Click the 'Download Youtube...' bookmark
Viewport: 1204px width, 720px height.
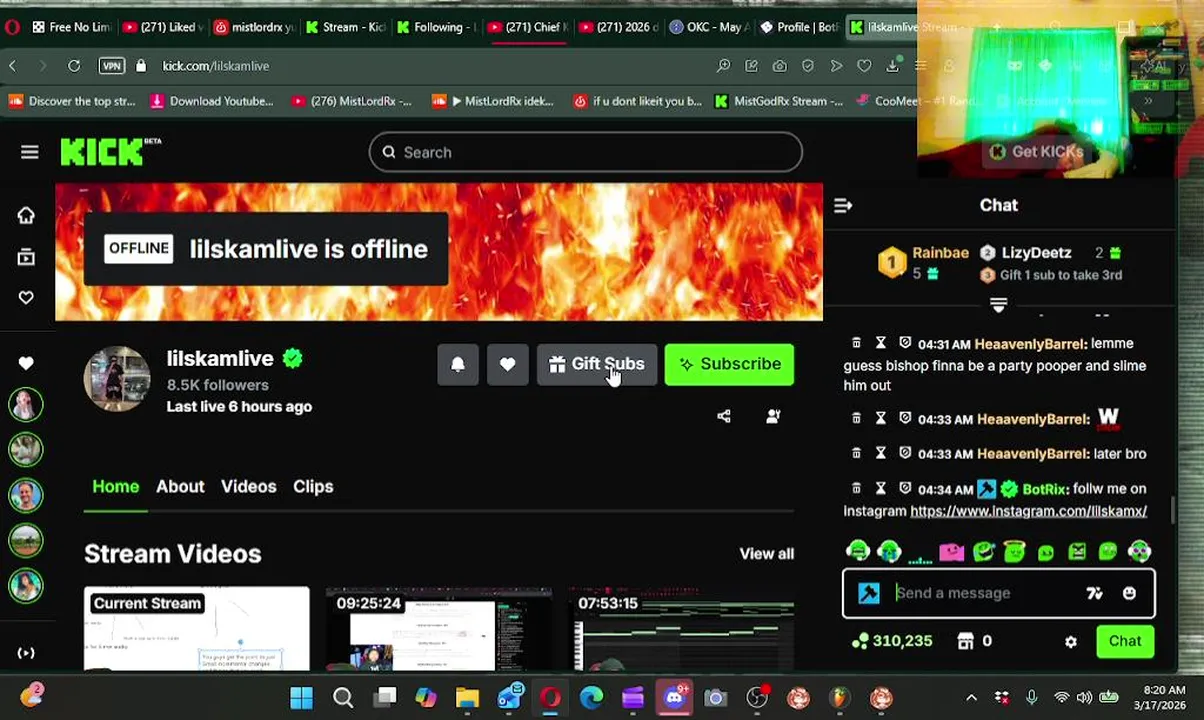(x=211, y=101)
